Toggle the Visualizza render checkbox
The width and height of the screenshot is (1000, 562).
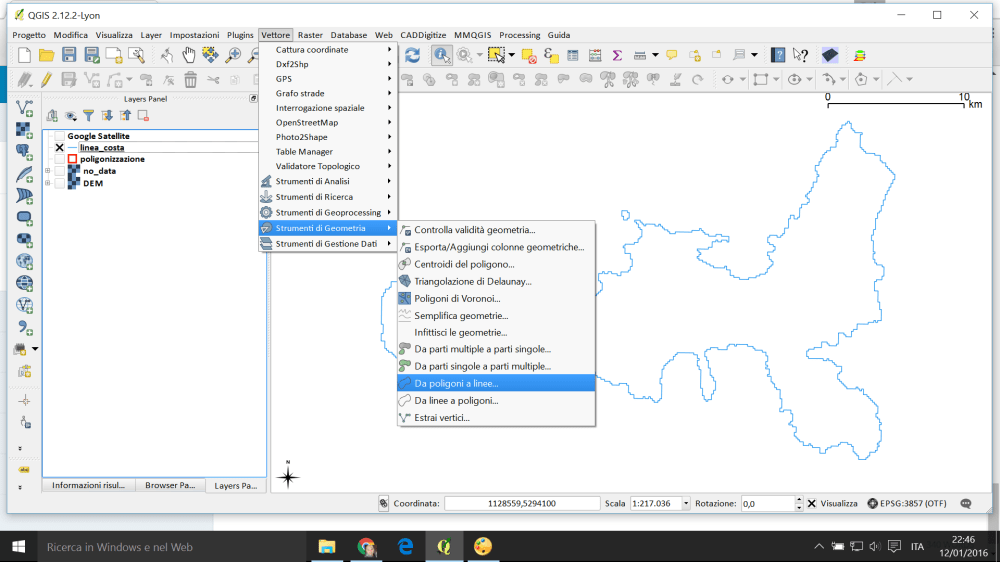(812, 504)
